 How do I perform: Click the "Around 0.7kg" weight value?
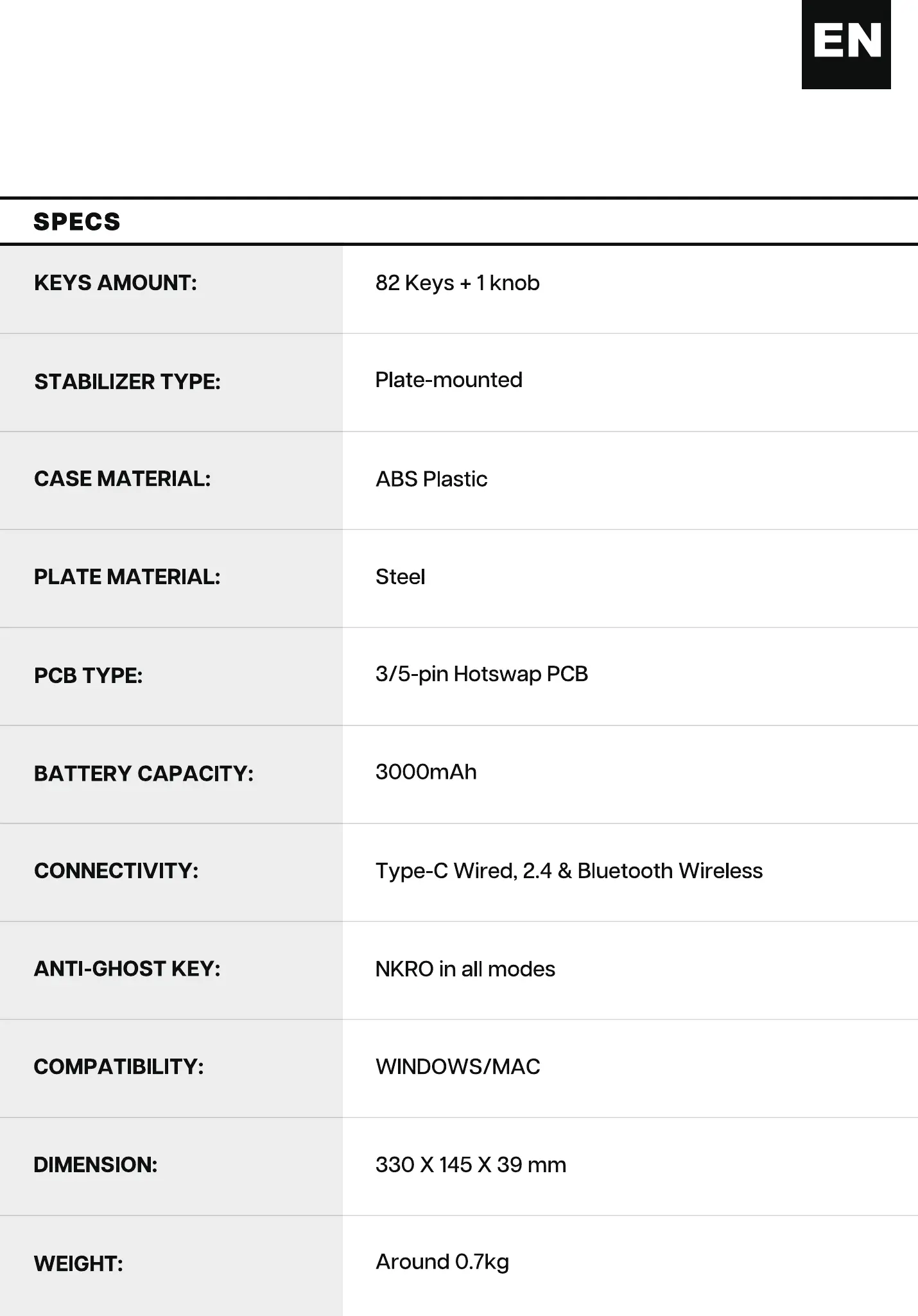[x=442, y=1262]
